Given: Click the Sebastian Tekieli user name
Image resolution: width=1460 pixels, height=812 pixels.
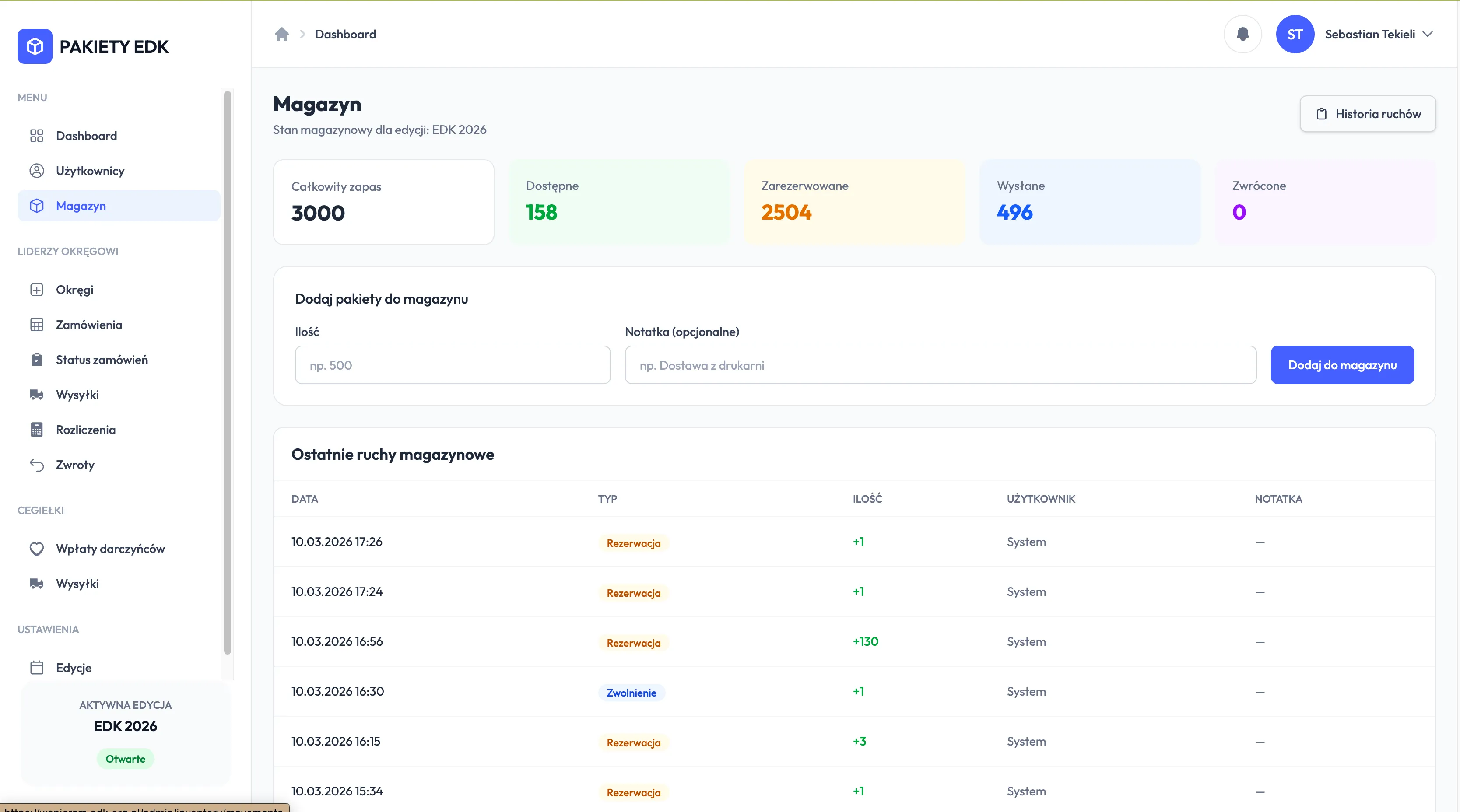Looking at the screenshot, I should (1370, 35).
